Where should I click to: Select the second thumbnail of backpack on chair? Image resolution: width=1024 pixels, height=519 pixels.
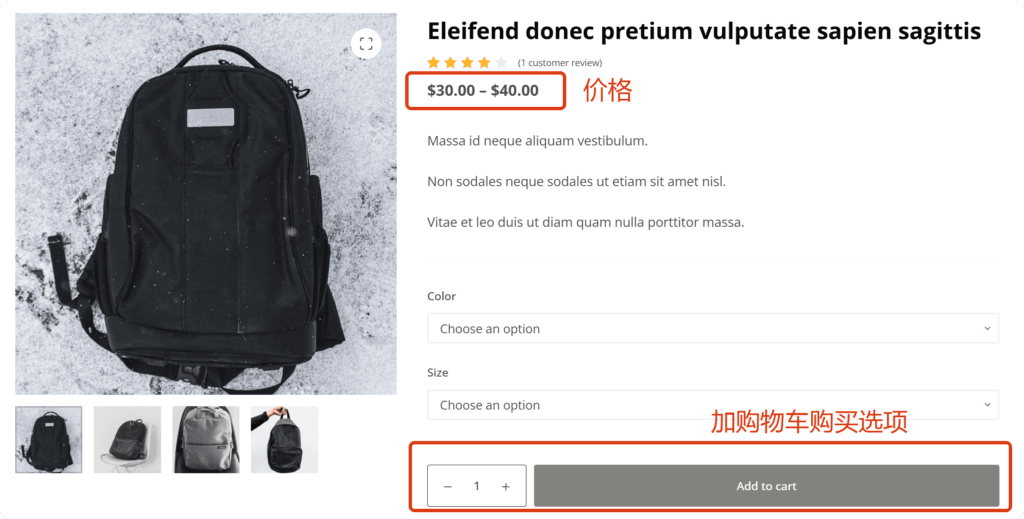[x=127, y=439]
